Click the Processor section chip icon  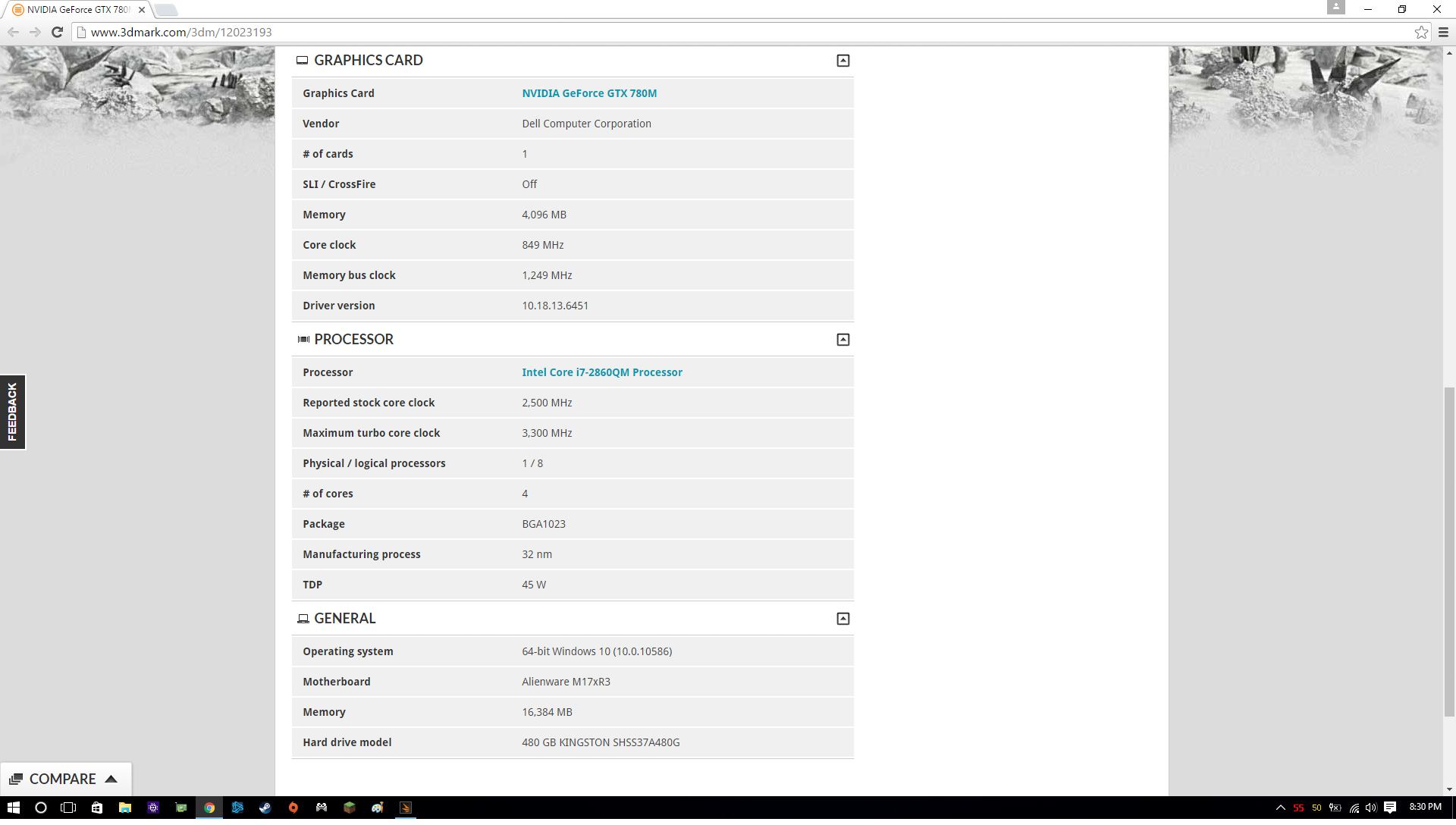pos(303,340)
